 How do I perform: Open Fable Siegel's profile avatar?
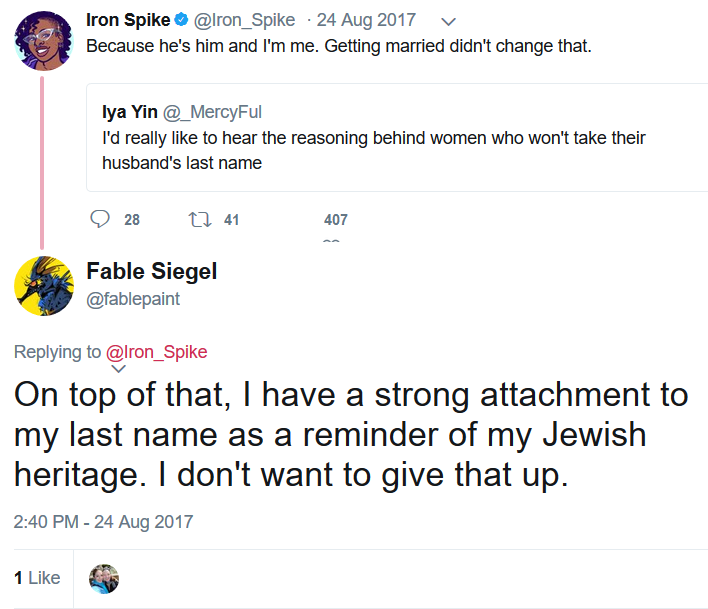tap(44, 286)
